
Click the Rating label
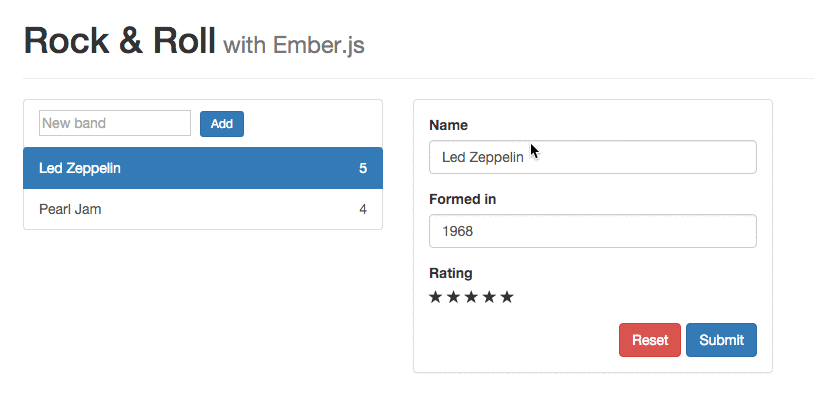(x=451, y=273)
